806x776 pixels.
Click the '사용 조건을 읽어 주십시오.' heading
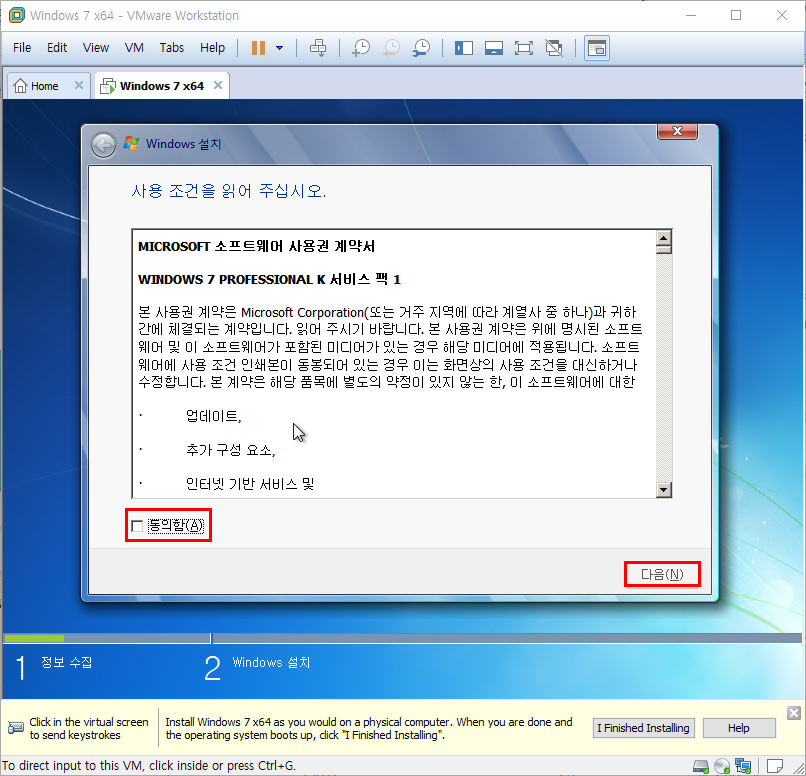(229, 191)
